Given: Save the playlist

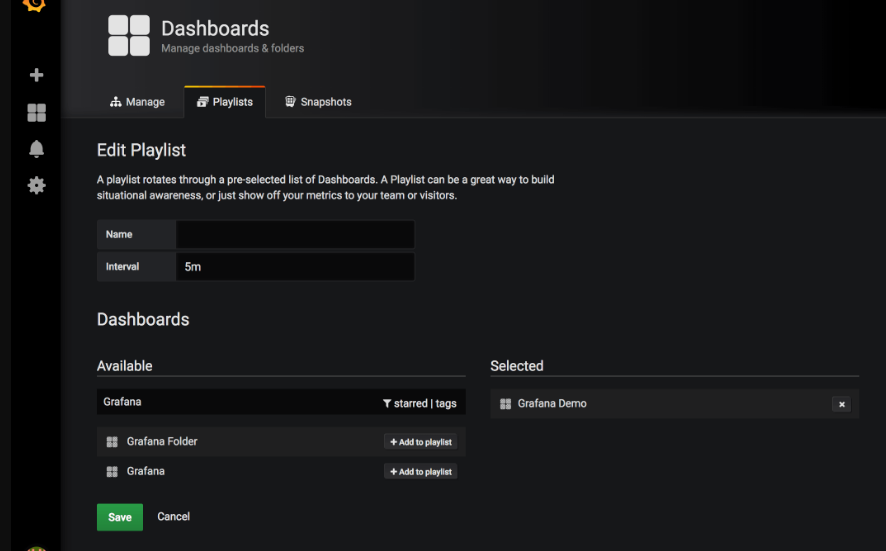Looking at the screenshot, I should (120, 517).
